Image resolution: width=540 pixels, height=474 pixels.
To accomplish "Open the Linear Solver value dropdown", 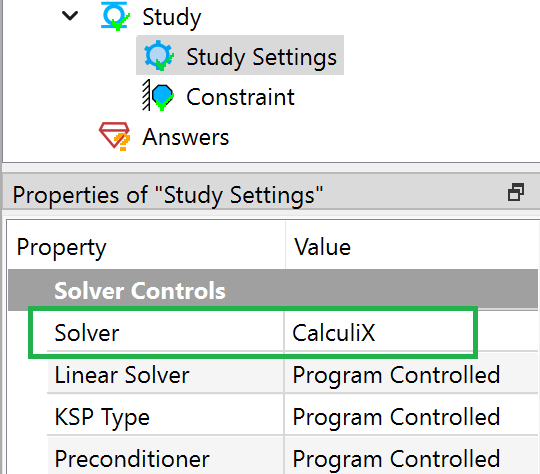I will point(411,375).
